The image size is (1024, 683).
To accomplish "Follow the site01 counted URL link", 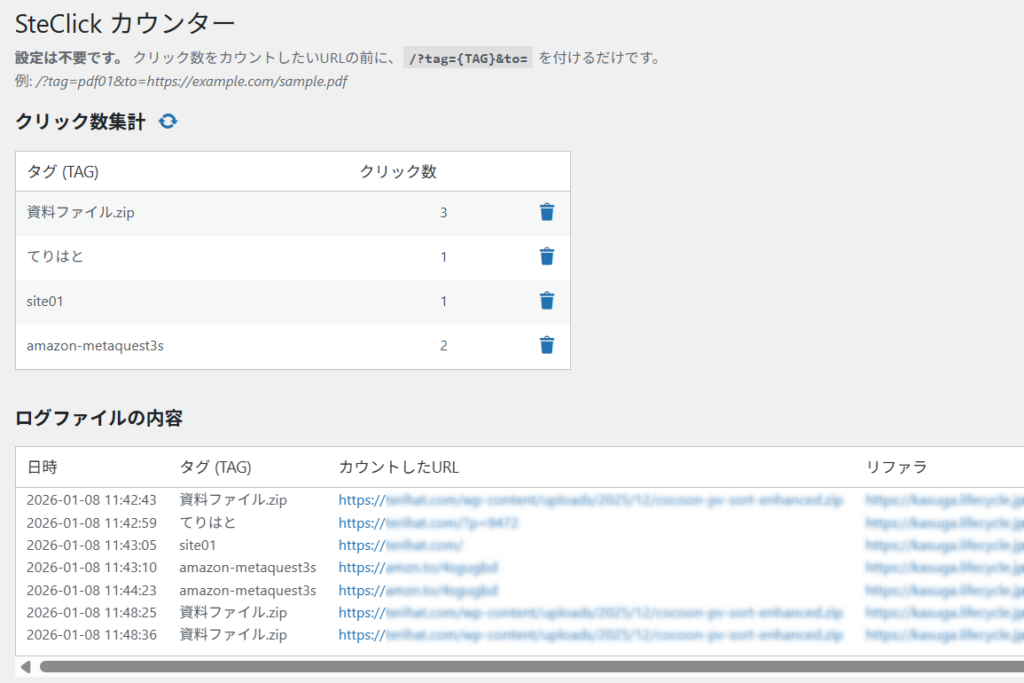I will click(400, 546).
